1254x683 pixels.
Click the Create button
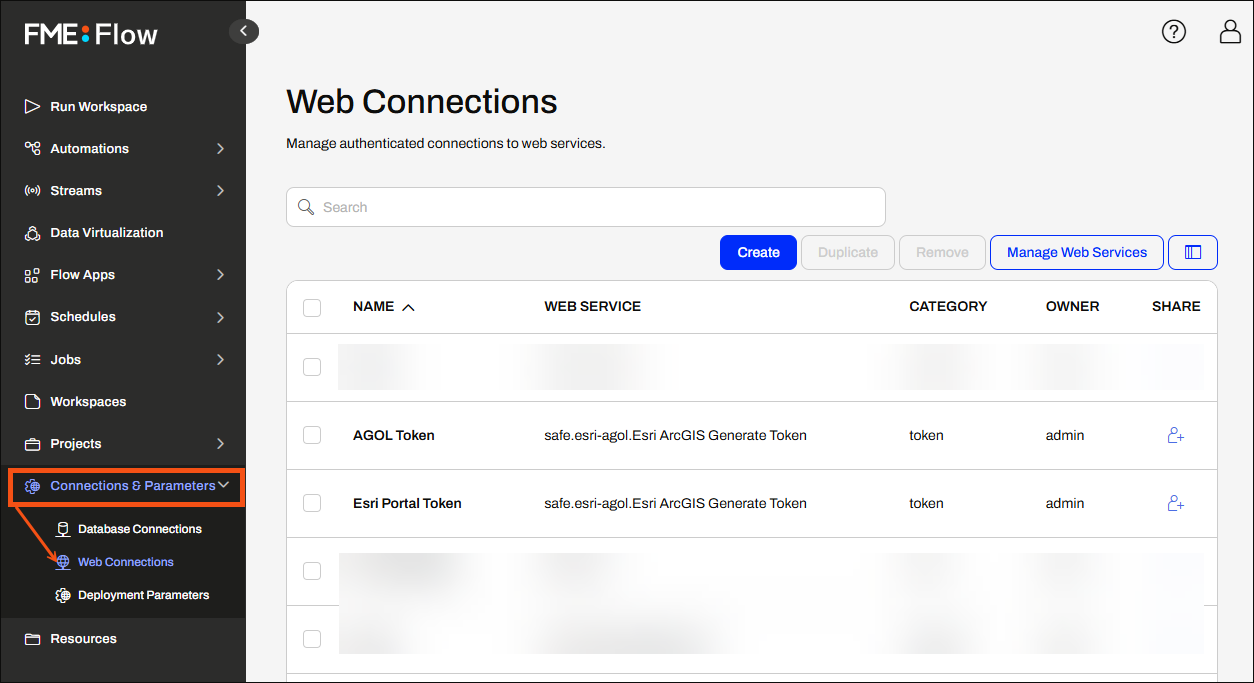758,252
